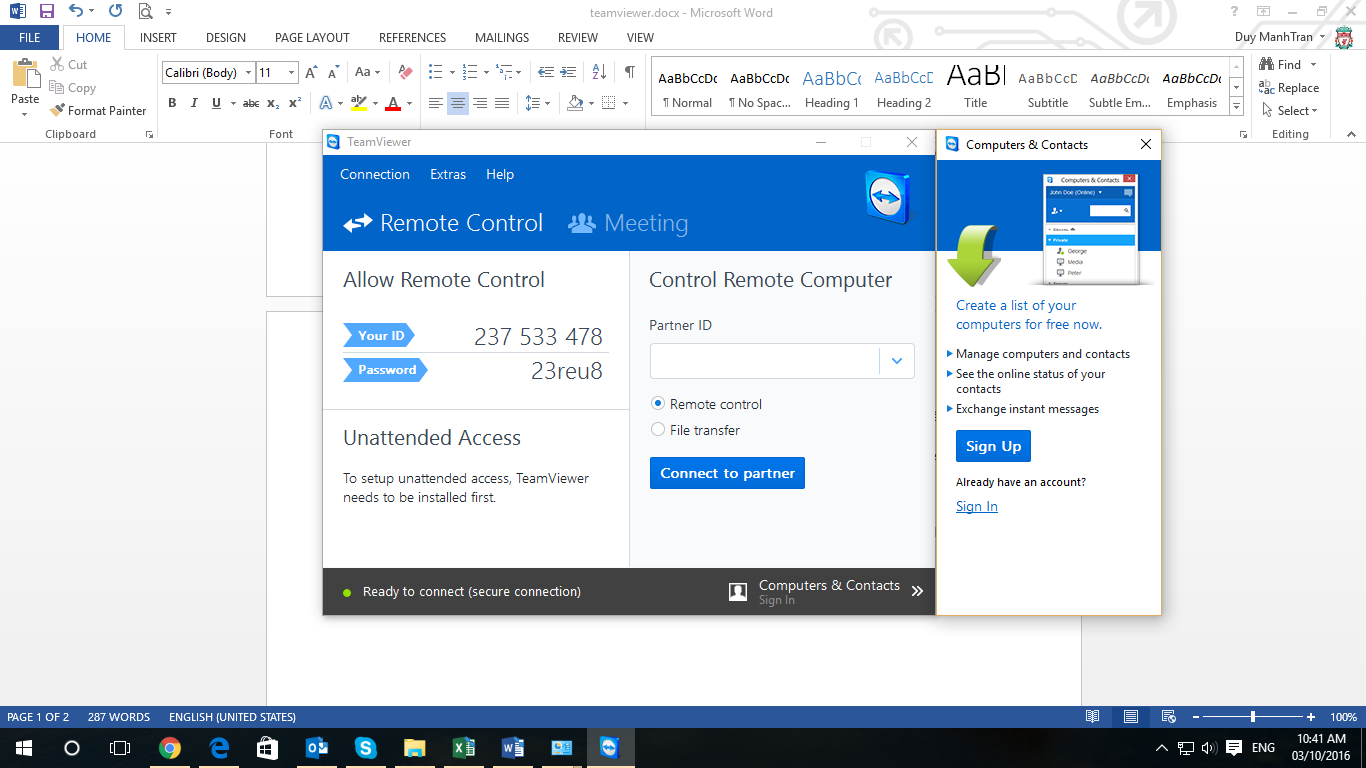Click the Replace button in Editing group
This screenshot has width=1366, height=768.
coord(1290,88)
